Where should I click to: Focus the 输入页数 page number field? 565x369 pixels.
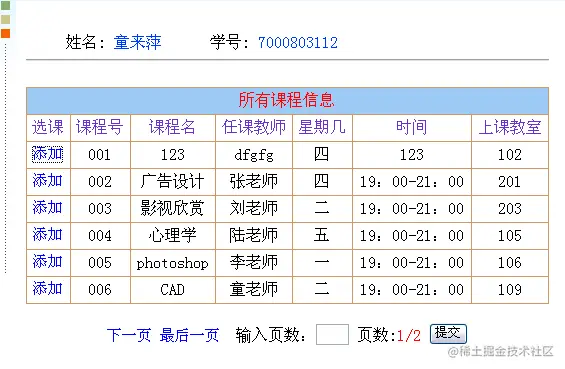pyautogui.click(x=332, y=335)
